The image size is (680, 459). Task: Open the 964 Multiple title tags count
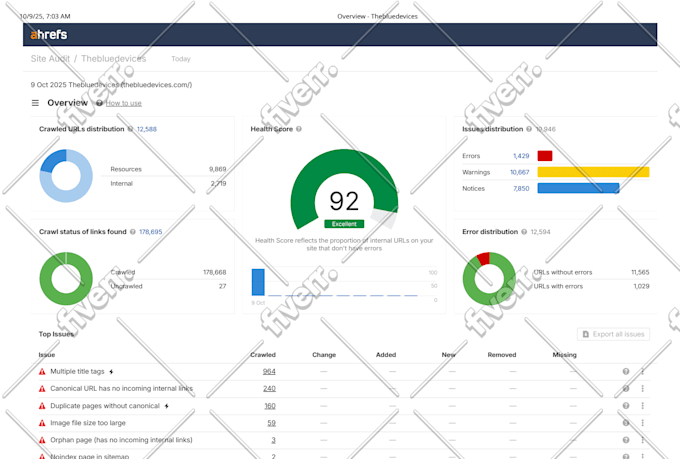tap(269, 371)
